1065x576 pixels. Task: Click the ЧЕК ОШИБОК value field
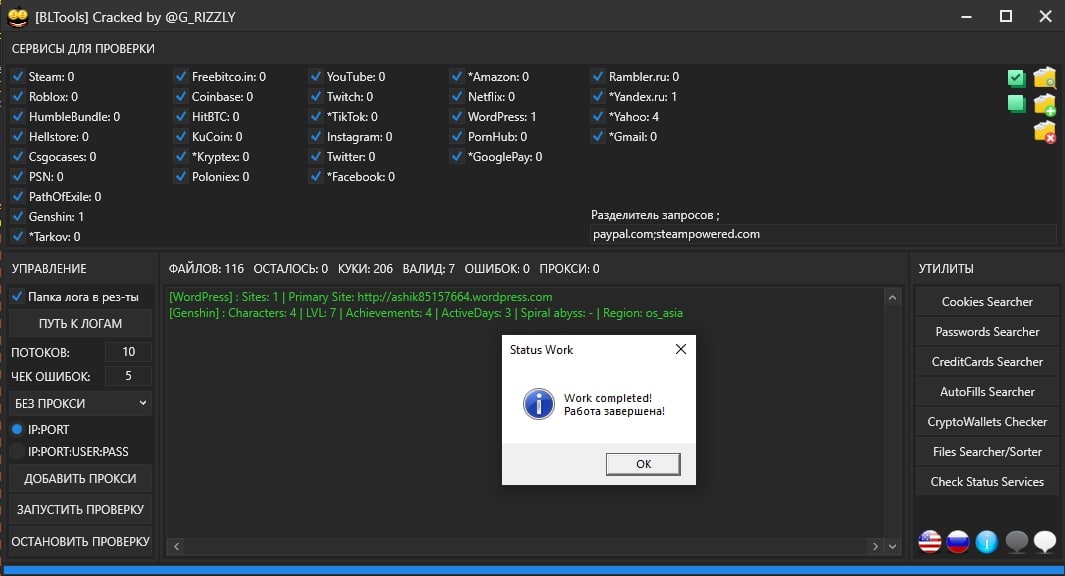[128, 376]
